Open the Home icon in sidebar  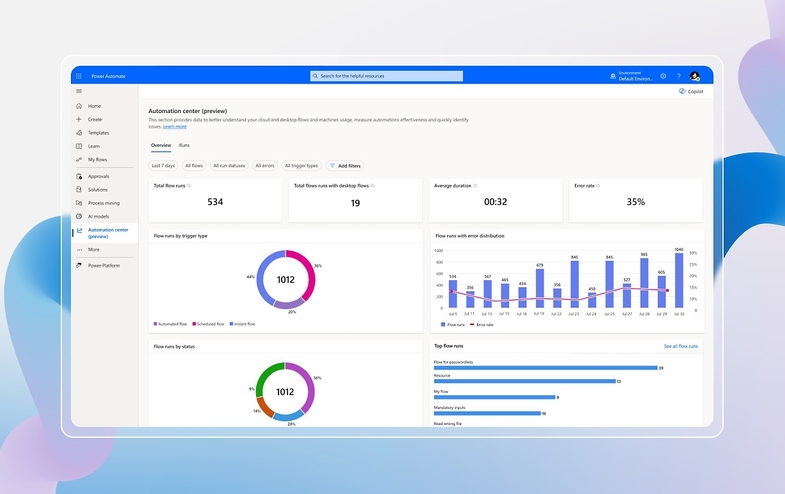pyautogui.click(x=79, y=106)
